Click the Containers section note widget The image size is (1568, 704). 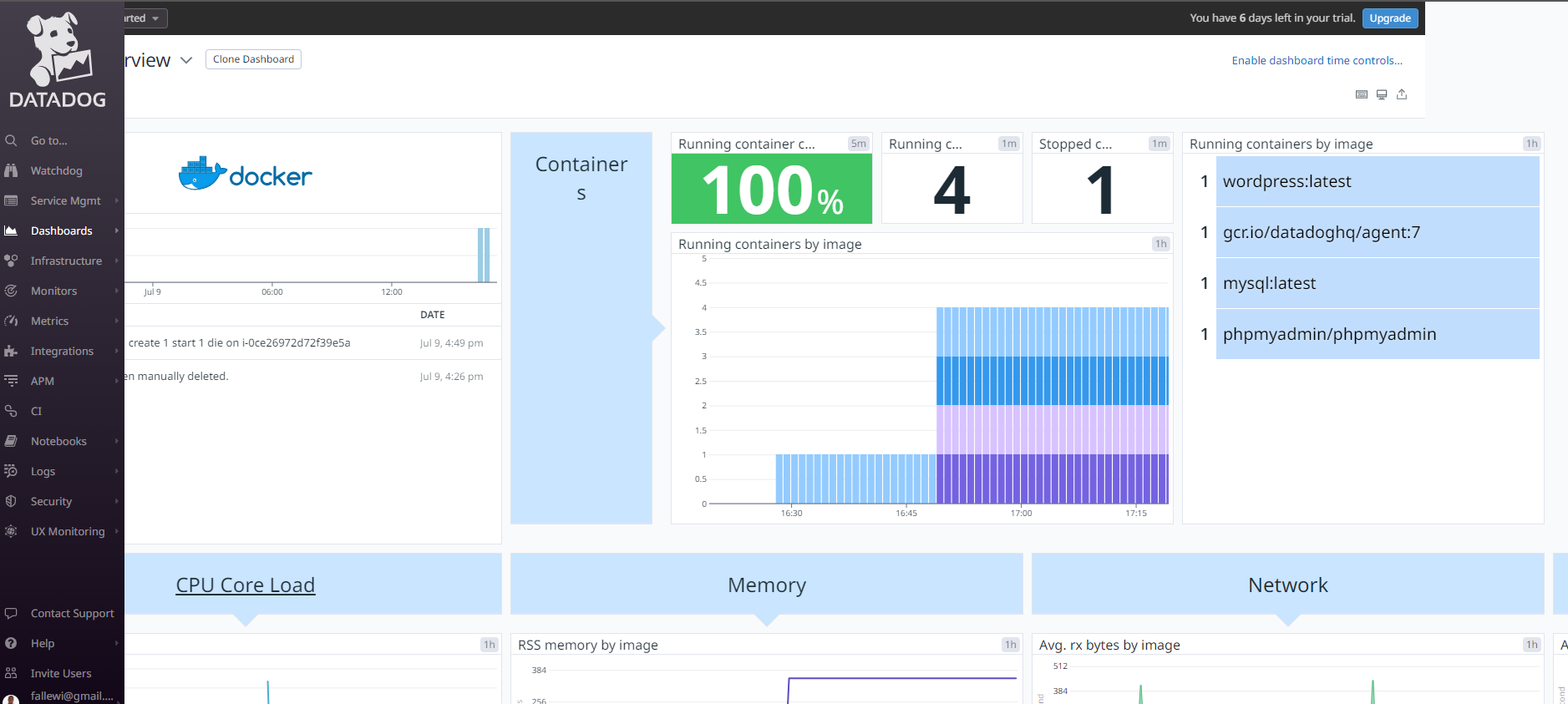coord(581,328)
